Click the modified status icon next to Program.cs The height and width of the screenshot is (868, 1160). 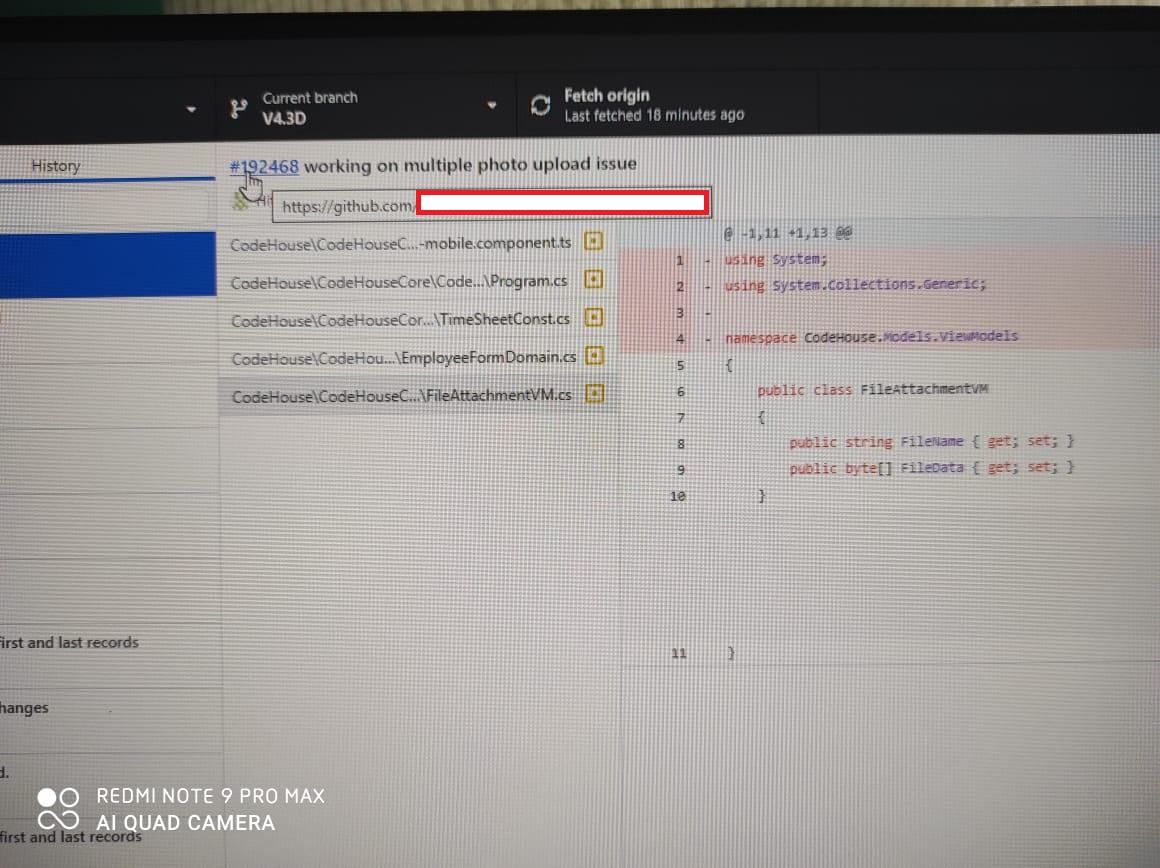594,280
